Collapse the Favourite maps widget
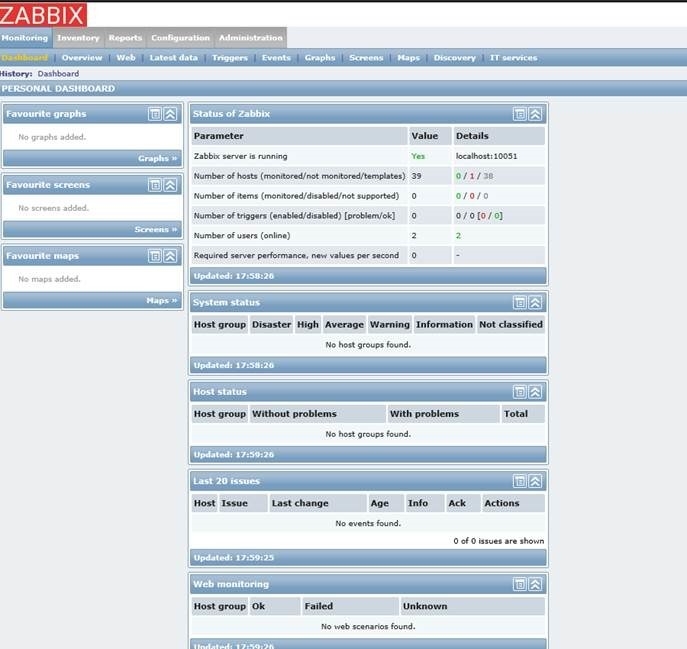Image resolution: width=687 pixels, height=649 pixels. point(170,256)
